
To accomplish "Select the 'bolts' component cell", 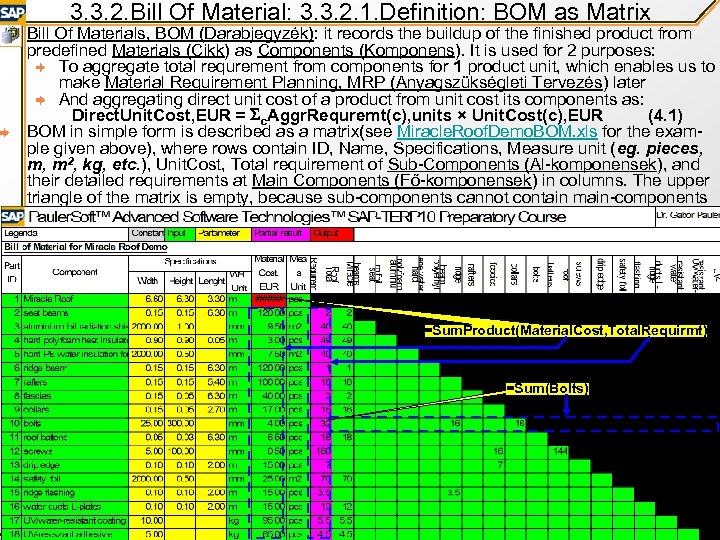I will click(x=75, y=424).
